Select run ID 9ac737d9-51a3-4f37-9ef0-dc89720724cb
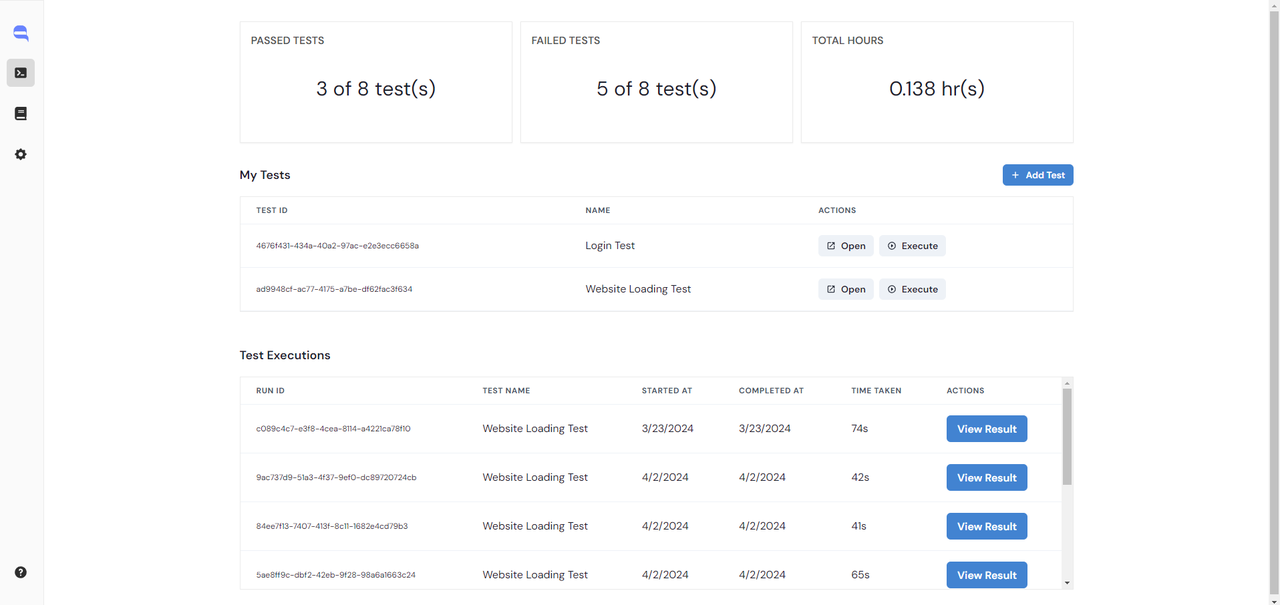This screenshot has height=605, width=1280. pos(336,478)
